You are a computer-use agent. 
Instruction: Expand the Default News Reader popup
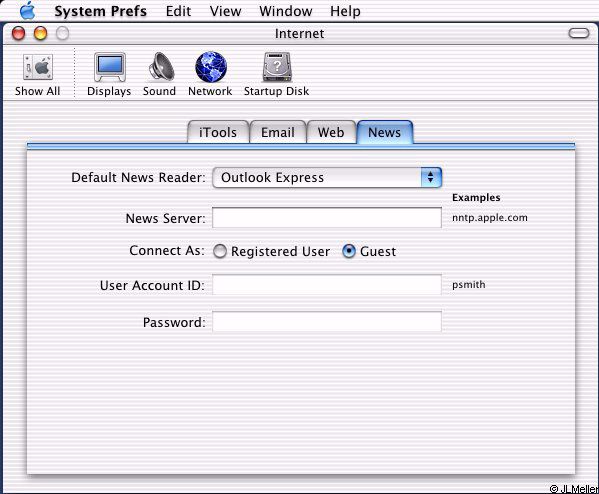(327, 177)
